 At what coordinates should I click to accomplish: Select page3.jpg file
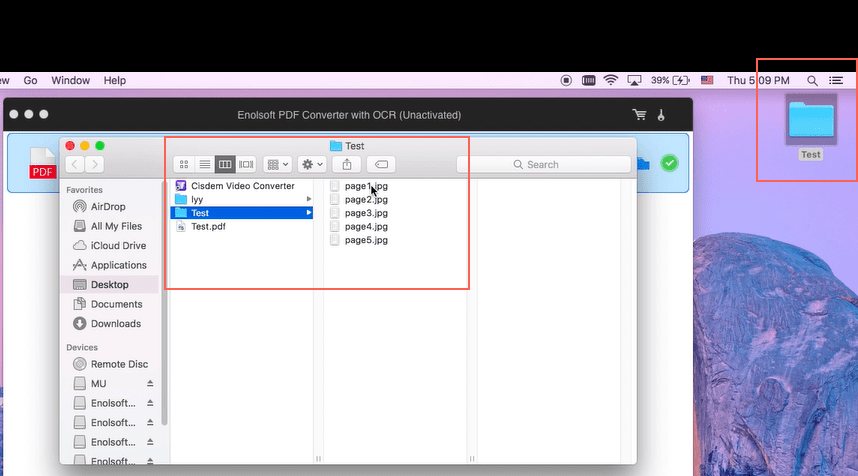coord(366,213)
